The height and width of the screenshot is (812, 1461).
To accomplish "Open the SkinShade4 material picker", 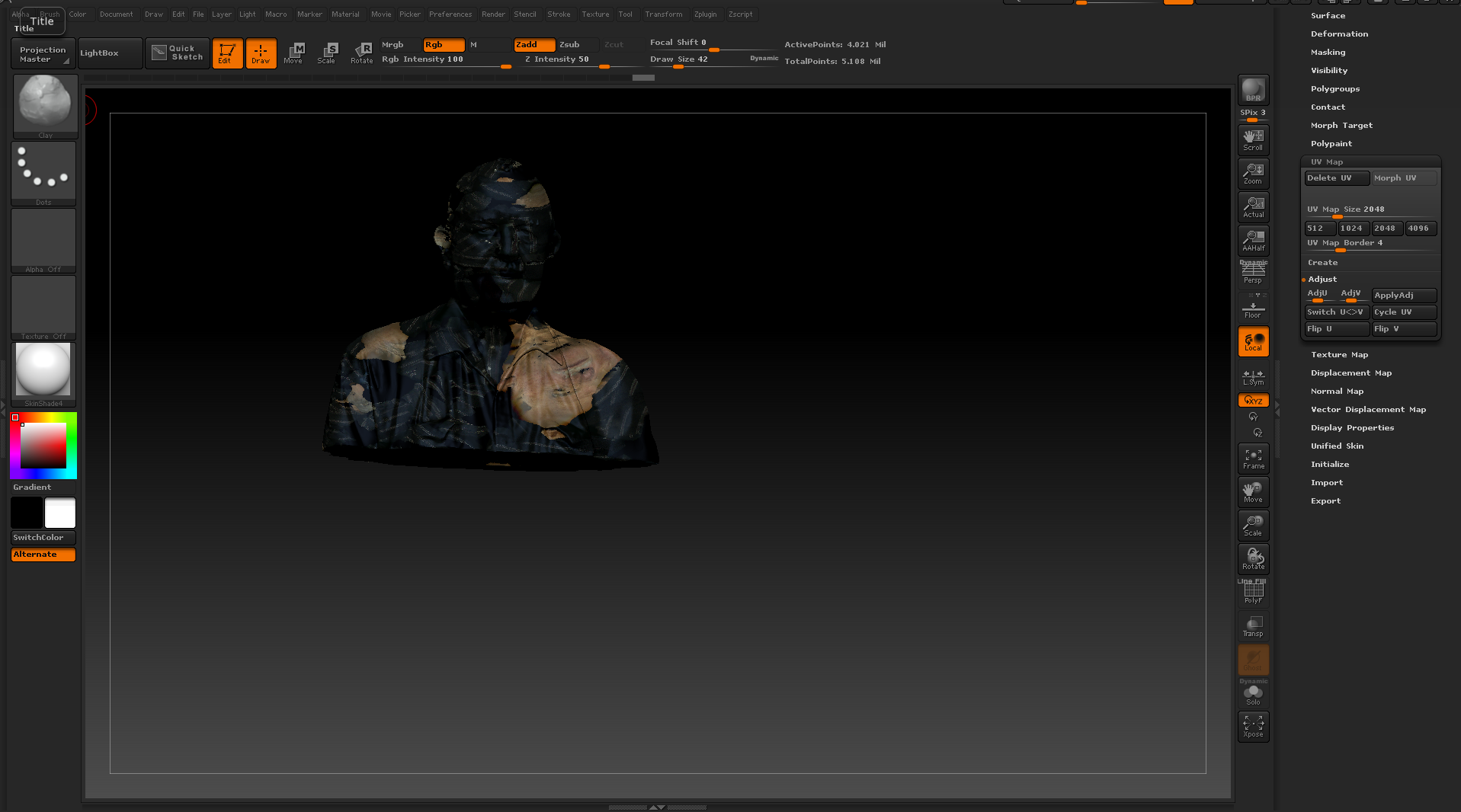I will click(x=43, y=375).
